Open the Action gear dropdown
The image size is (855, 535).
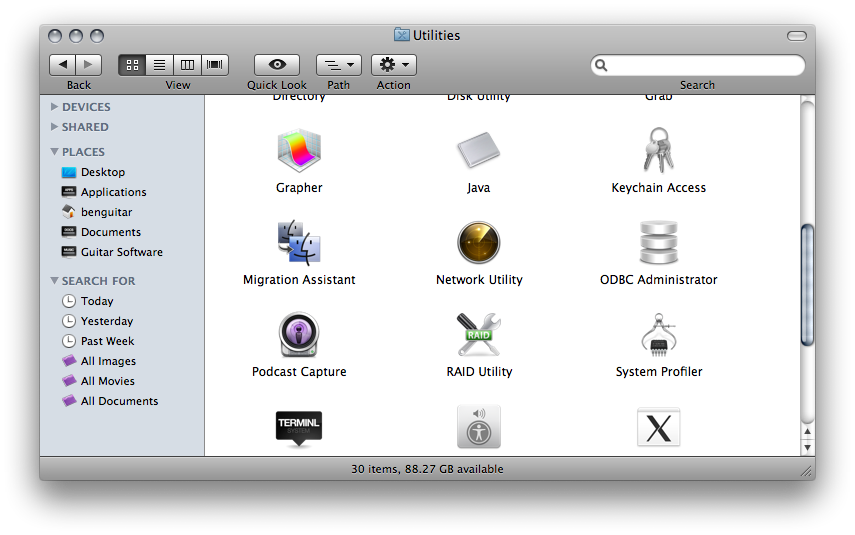[x=394, y=65]
